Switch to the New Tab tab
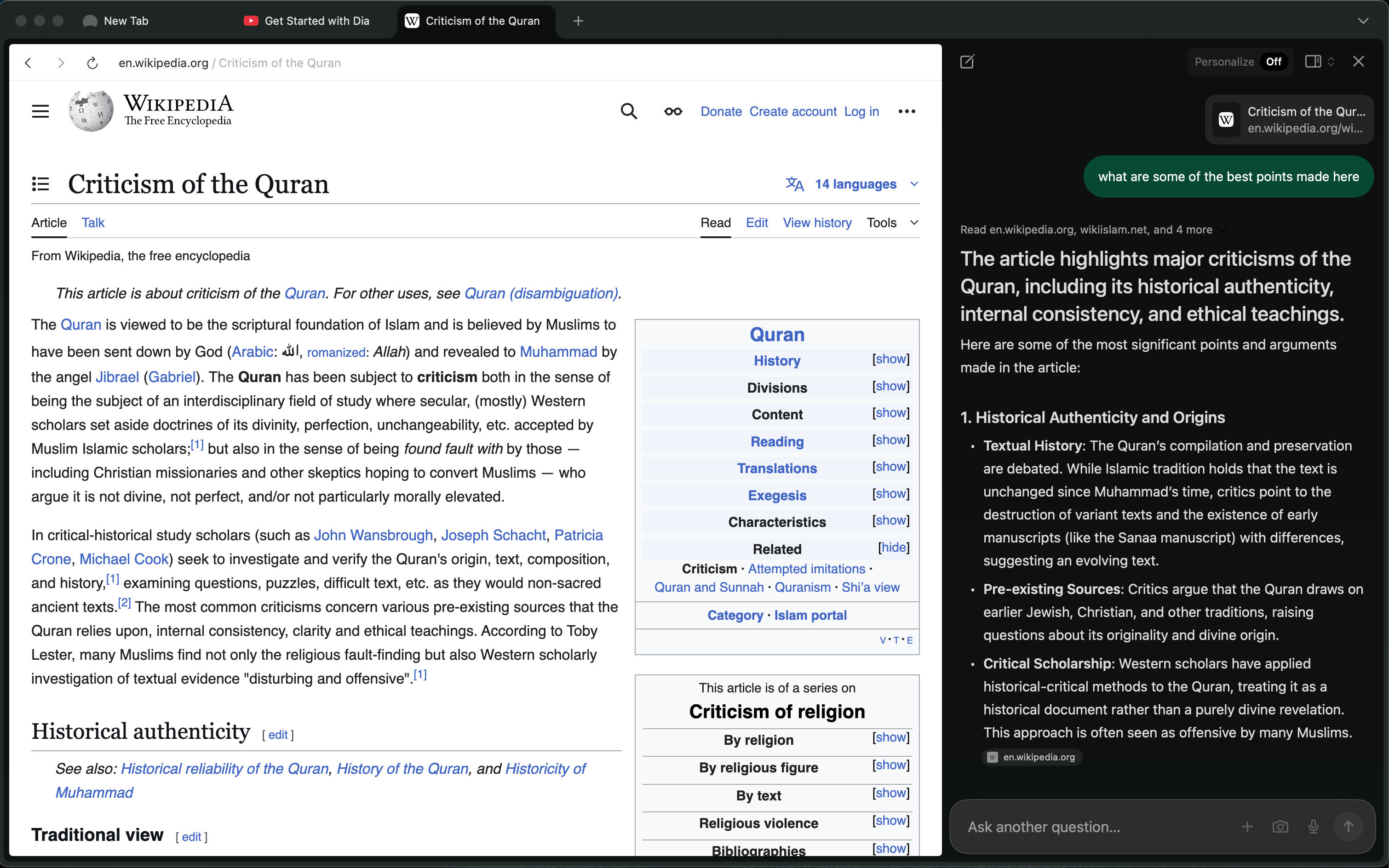The image size is (1389, 868). 126,21
